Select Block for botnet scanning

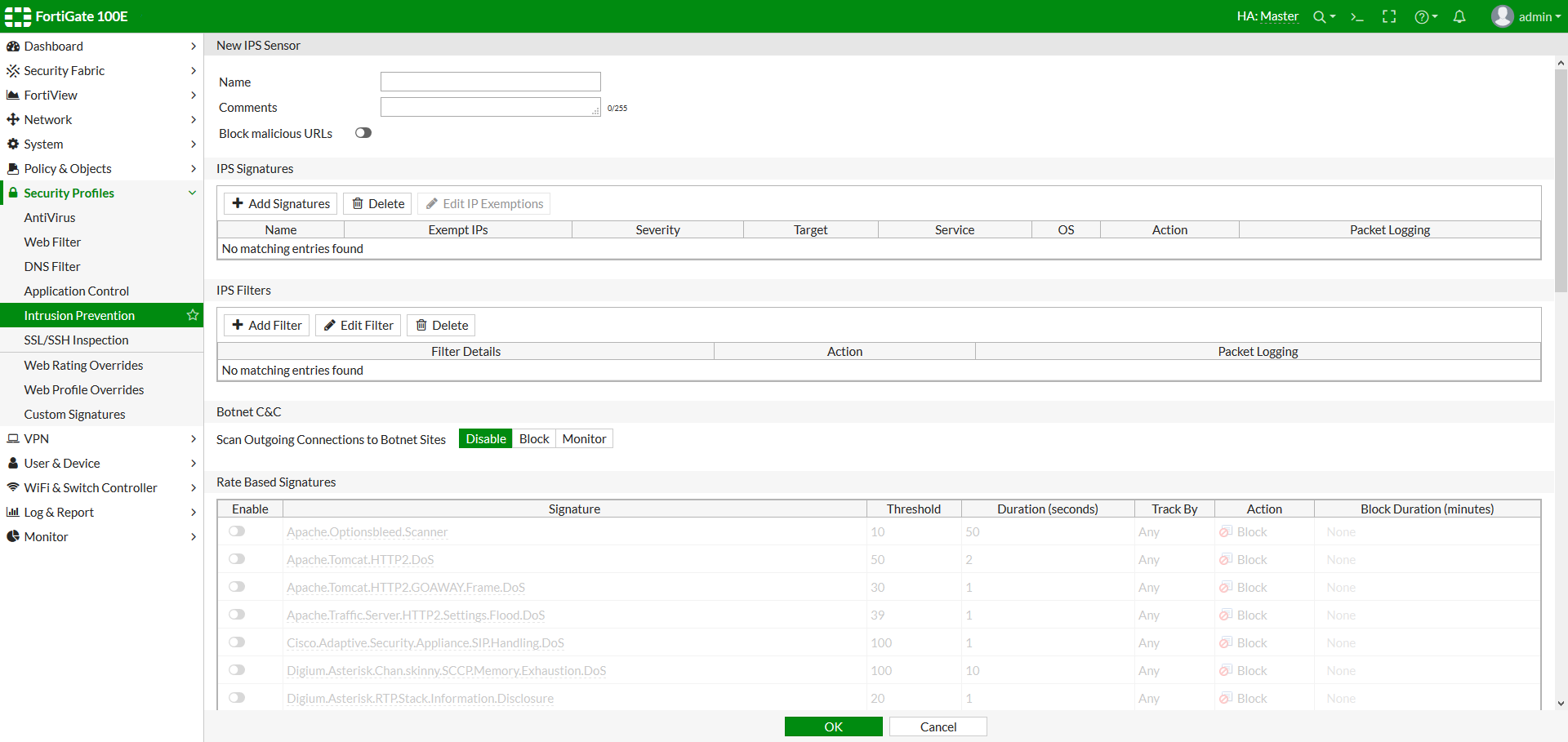coord(534,439)
